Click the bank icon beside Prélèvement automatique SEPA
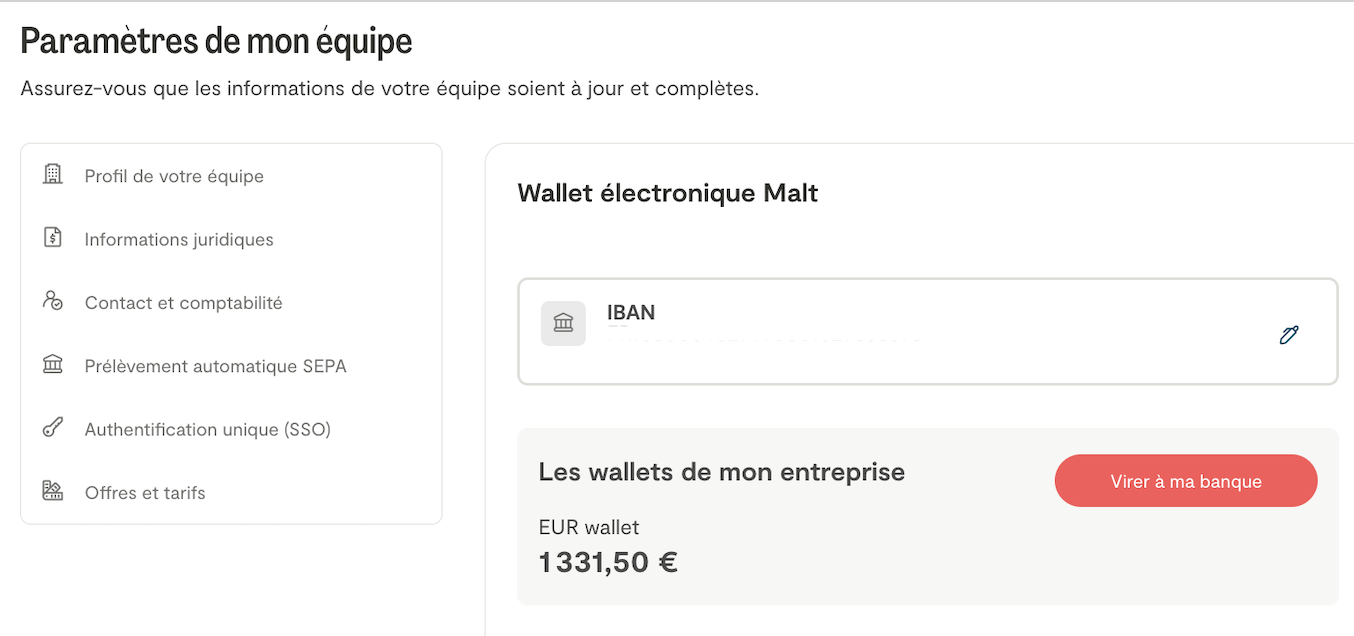This screenshot has width=1354, height=636. 53,365
